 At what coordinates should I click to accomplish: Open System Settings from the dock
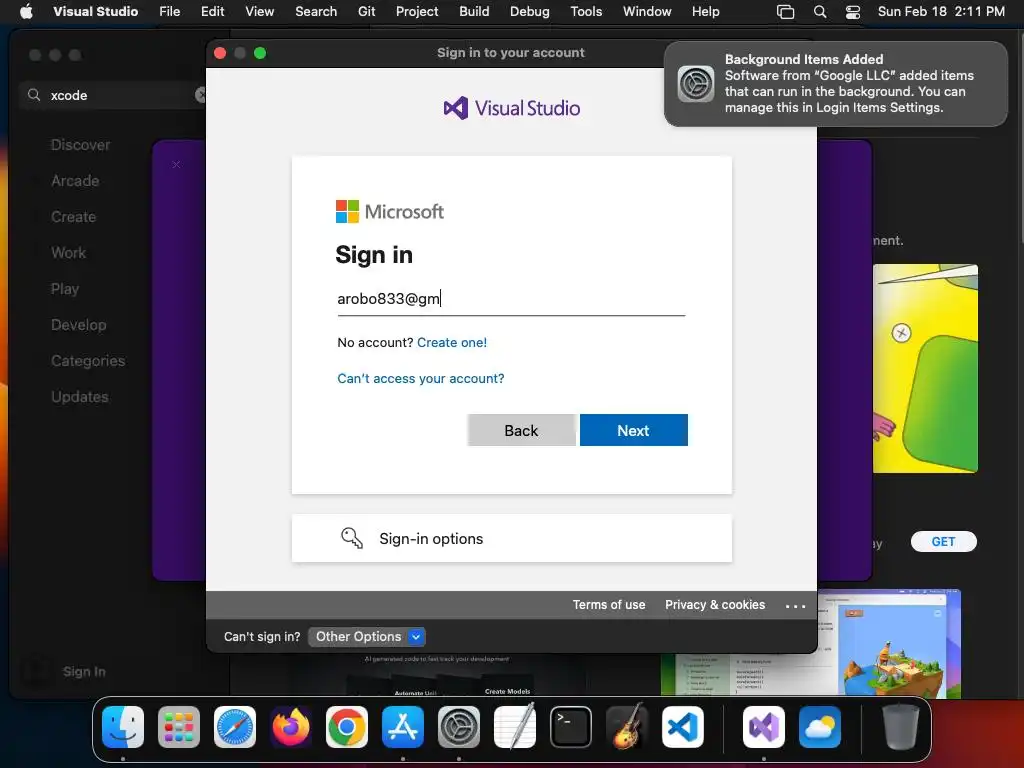[459, 727]
